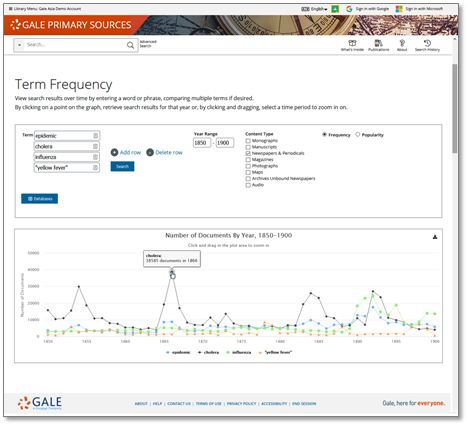The width and height of the screenshot is (468, 426).
Task: Check the Manuscripts content type
Action: click(248, 147)
